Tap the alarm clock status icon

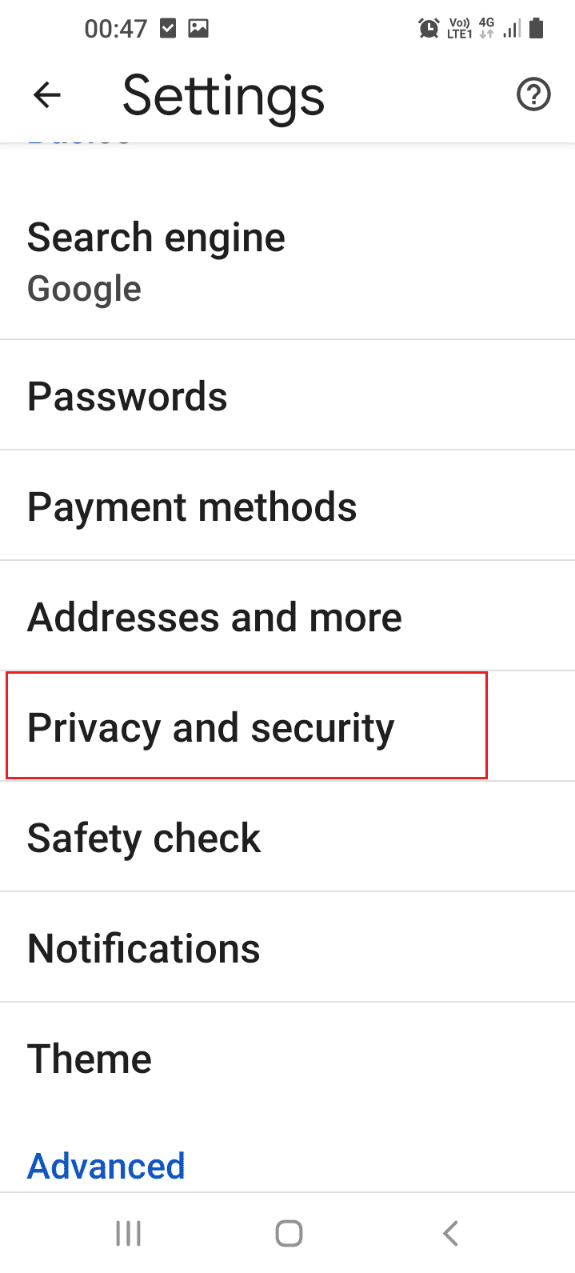429,29
